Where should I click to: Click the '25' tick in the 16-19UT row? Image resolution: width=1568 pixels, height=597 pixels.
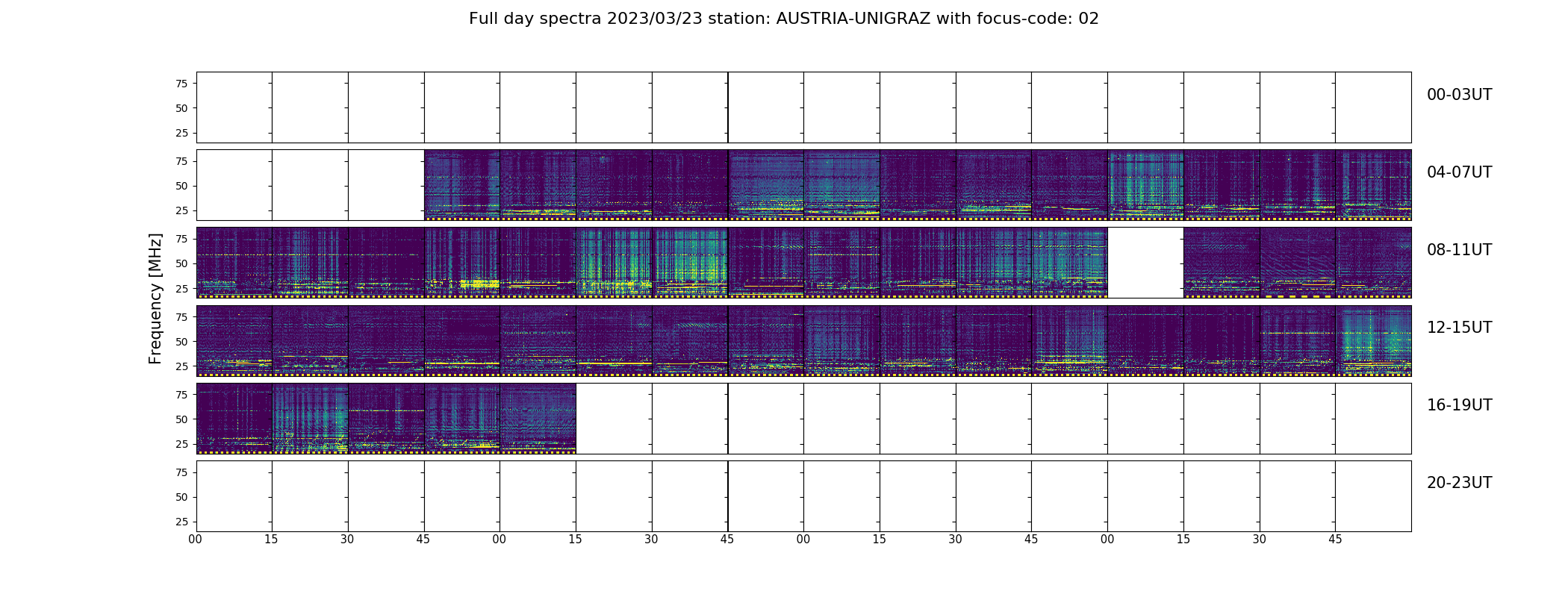tap(181, 444)
